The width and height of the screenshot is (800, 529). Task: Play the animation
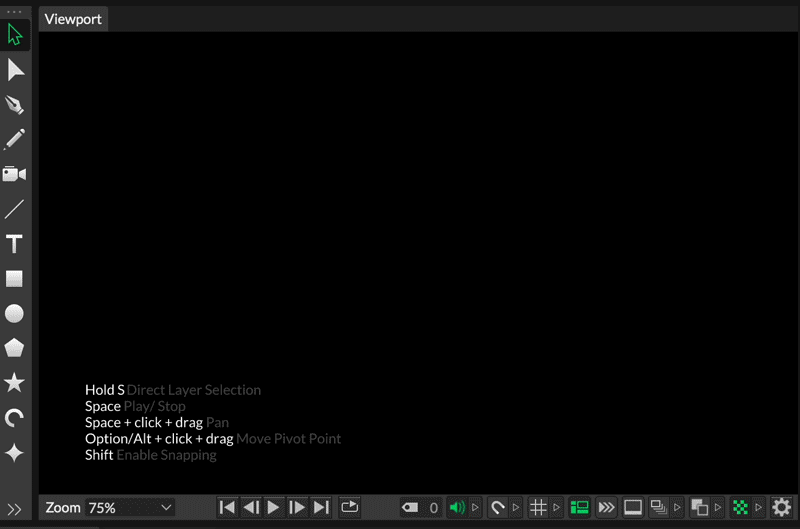[x=273, y=508]
